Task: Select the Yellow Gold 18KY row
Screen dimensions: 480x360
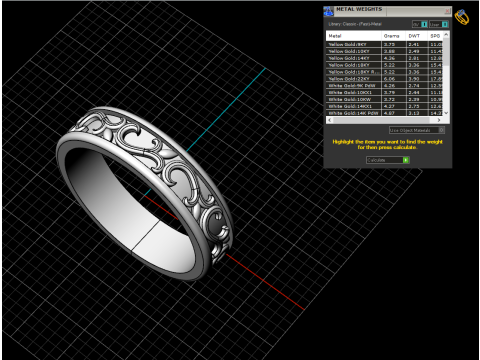Action: coord(384,65)
